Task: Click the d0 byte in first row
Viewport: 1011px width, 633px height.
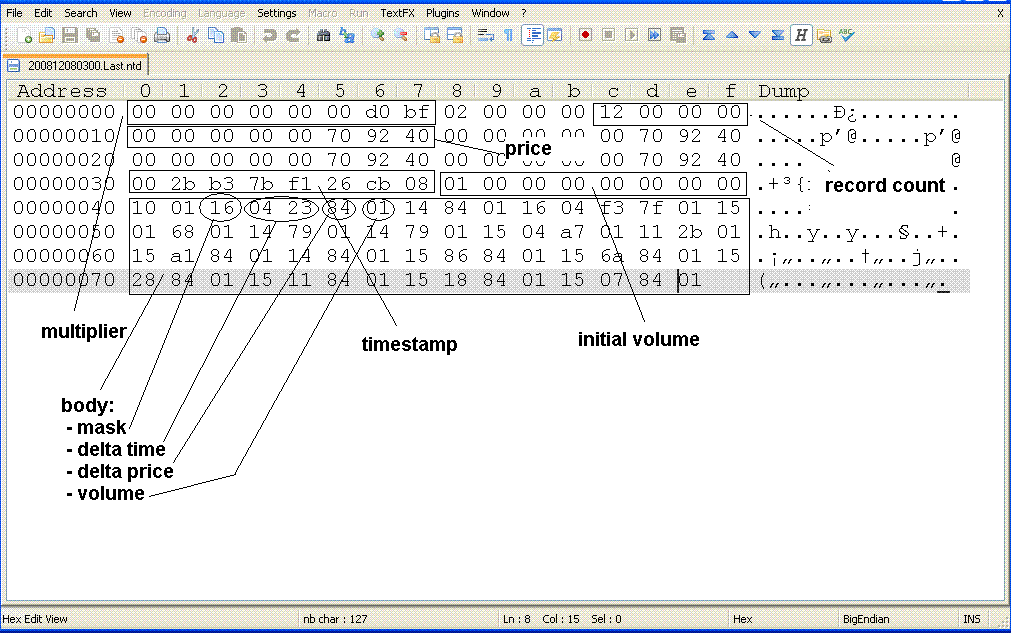Action: (x=378, y=112)
